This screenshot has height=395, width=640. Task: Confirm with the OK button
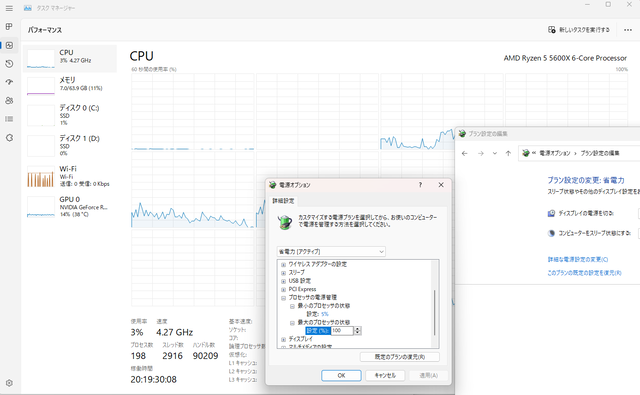341,375
